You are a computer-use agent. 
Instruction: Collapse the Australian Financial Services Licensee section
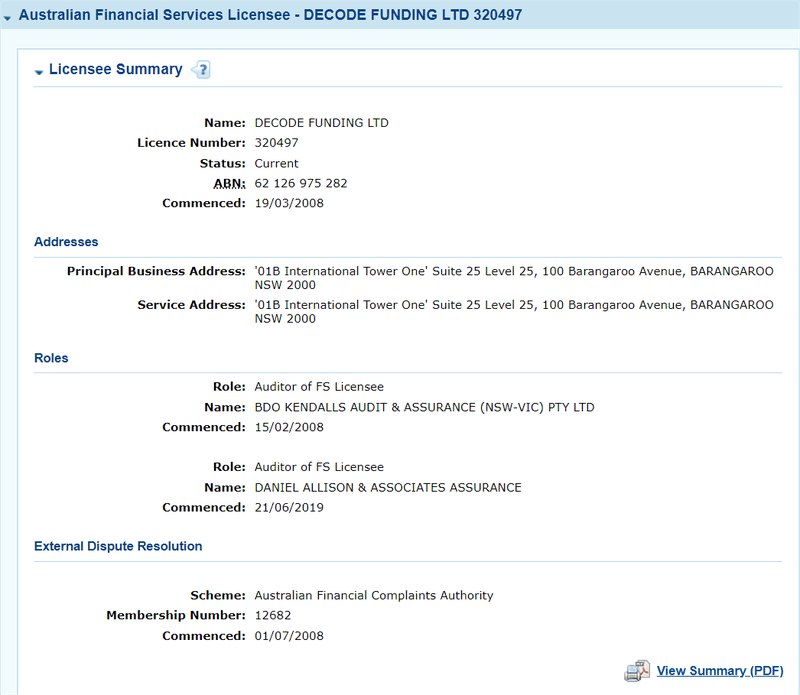7,18
